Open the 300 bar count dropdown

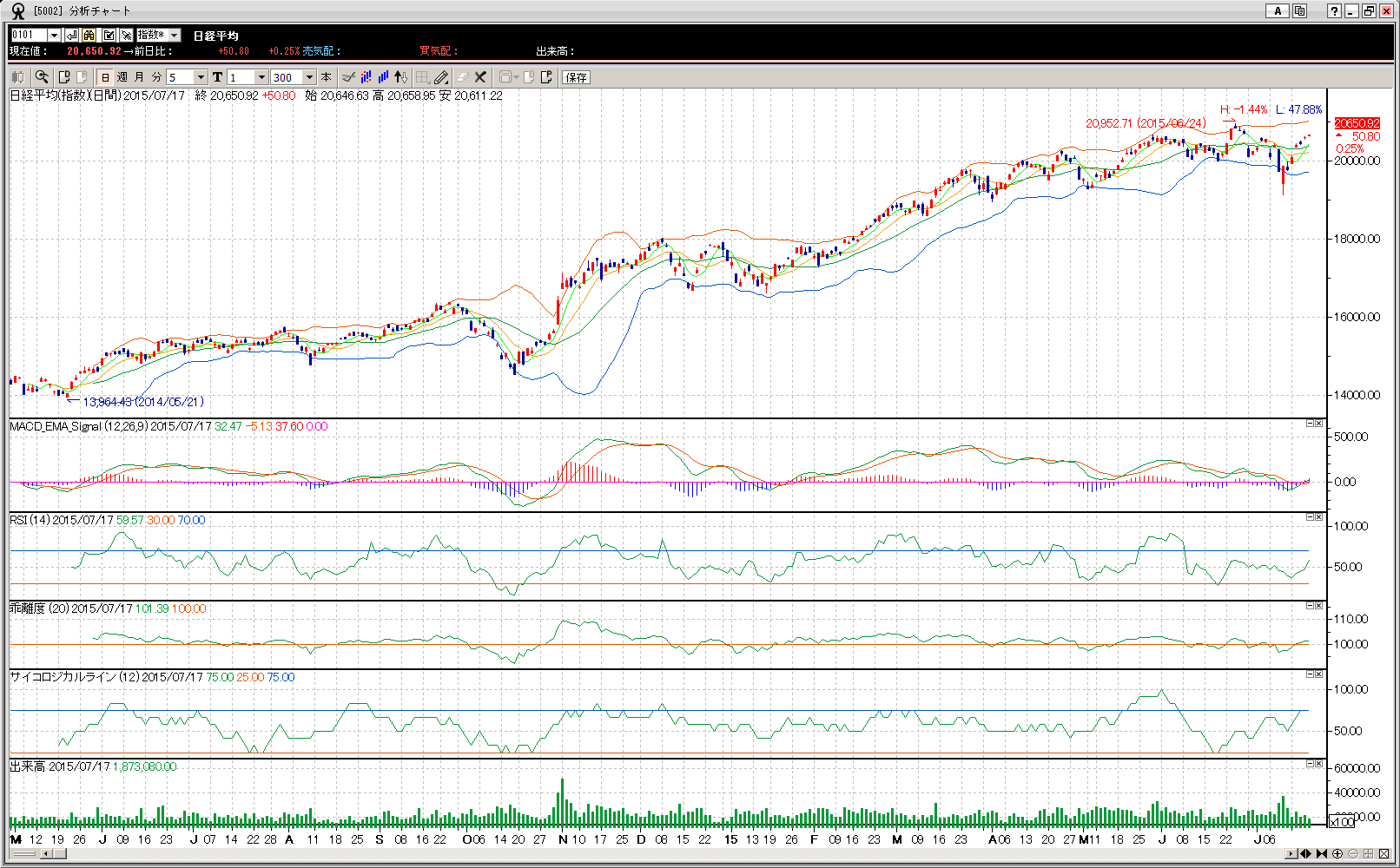tap(309, 77)
